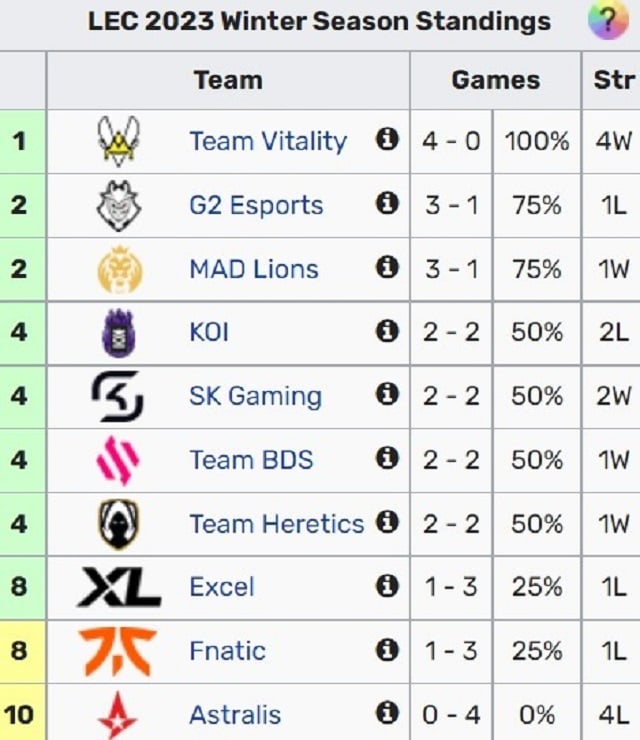
Task: Click the rainbow question mark help icon
Action: click(608, 20)
